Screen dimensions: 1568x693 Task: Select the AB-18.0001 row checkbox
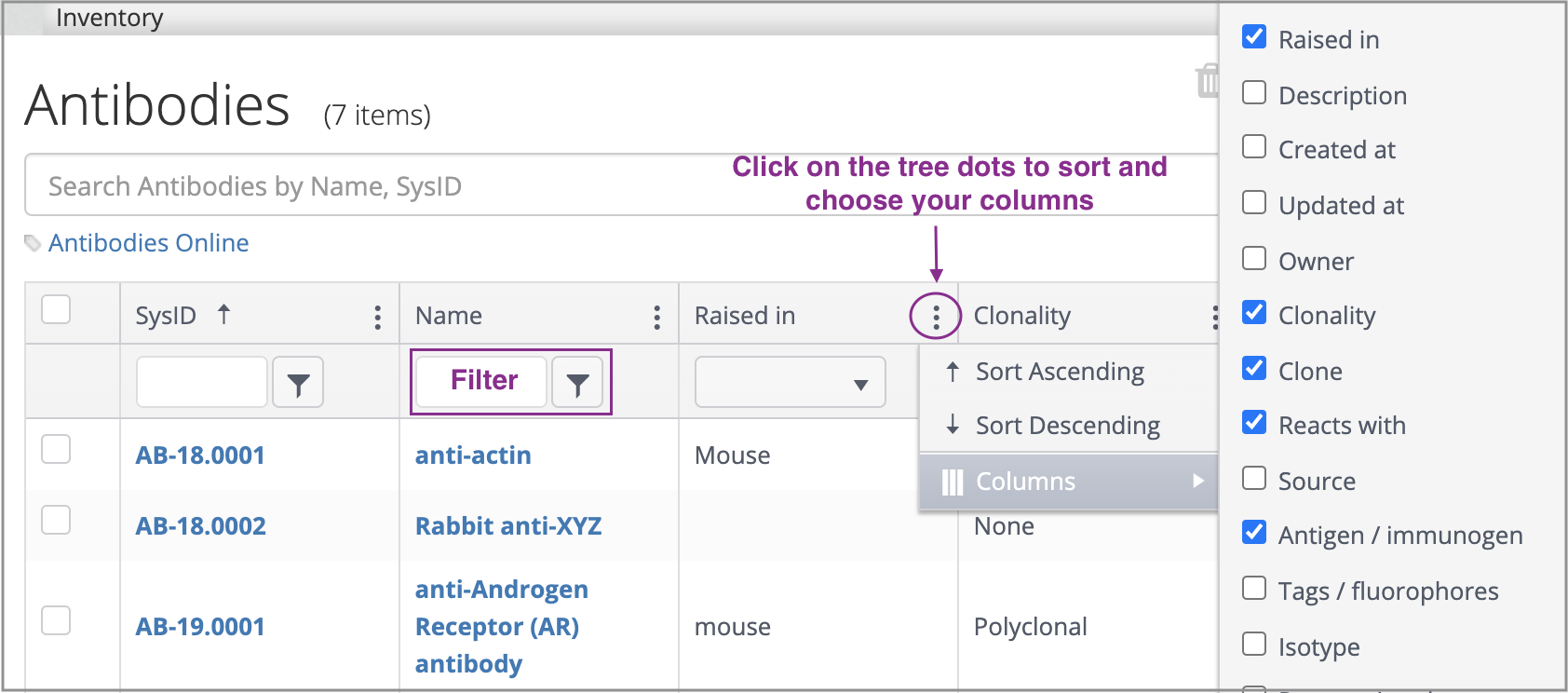point(57,450)
